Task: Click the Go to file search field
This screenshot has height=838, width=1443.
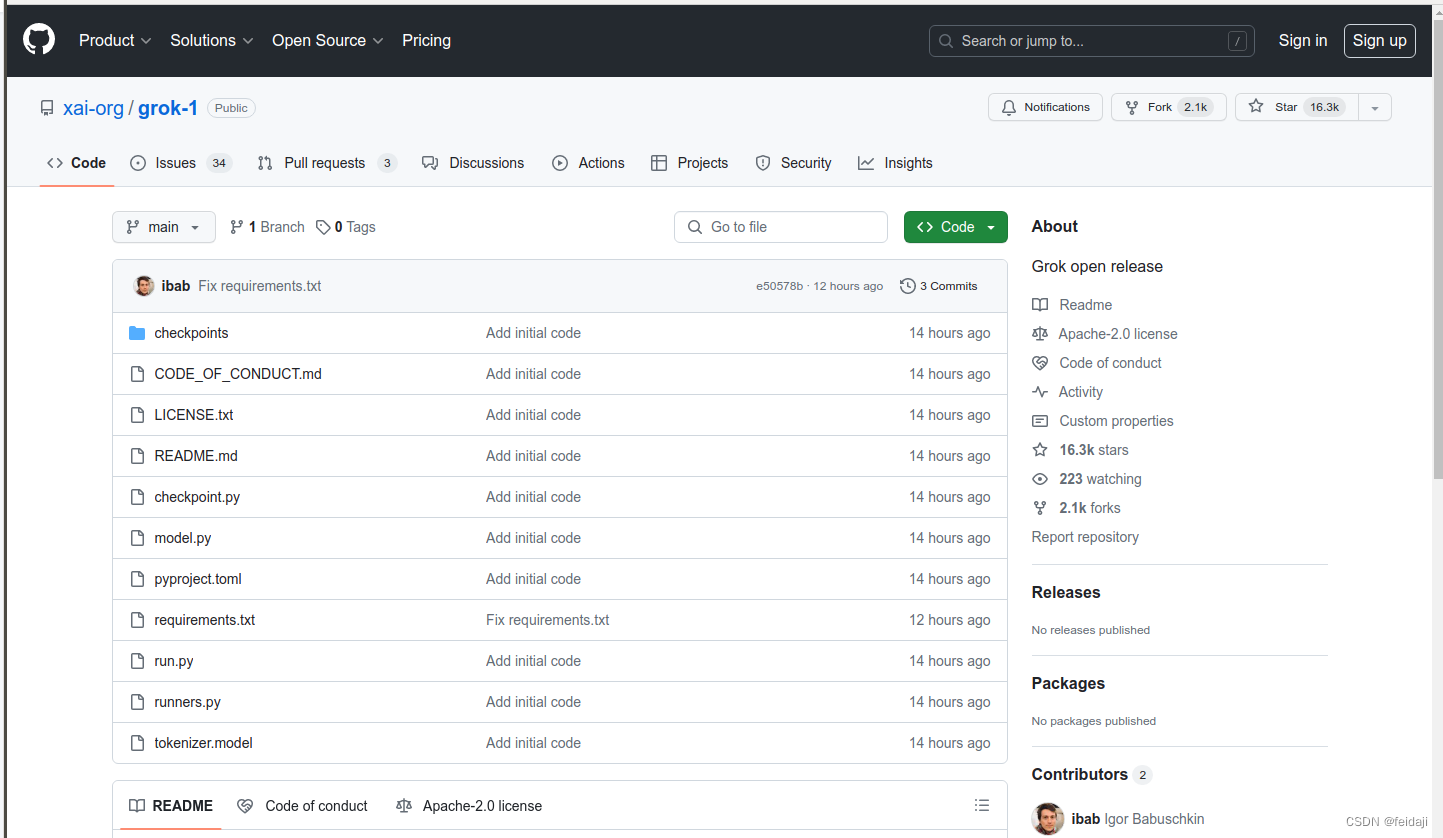Action: pyautogui.click(x=781, y=227)
